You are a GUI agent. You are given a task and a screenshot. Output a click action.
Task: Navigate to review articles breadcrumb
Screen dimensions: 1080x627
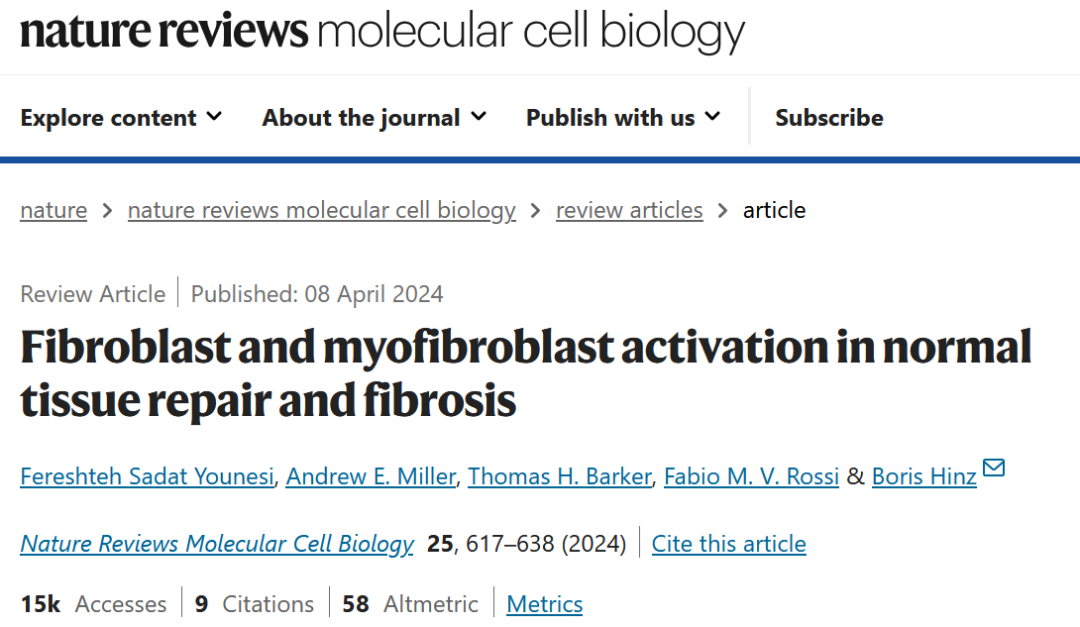[x=630, y=210]
